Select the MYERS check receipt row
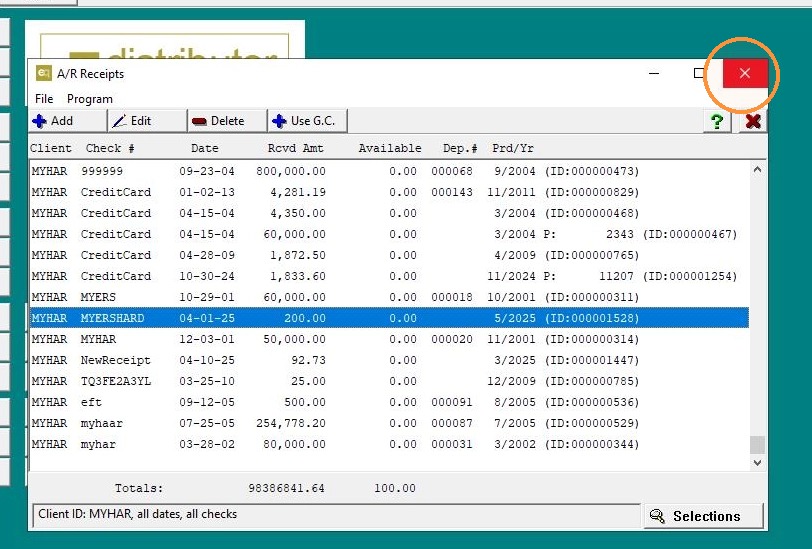Viewport: 812px width, 549px height. 389,297
